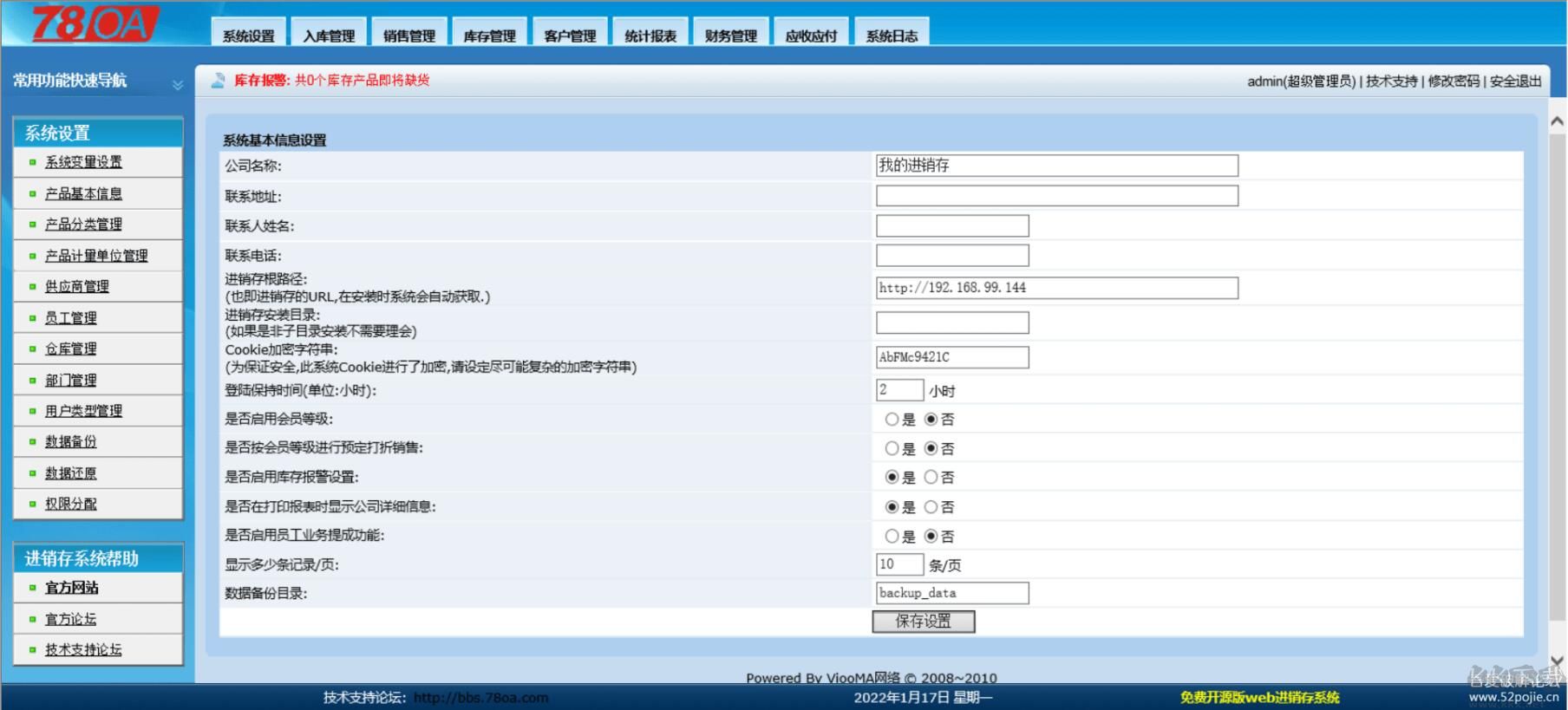Select 是 for 是否启用会员等级
This screenshot has width=1568, height=710.
coord(892,420)
